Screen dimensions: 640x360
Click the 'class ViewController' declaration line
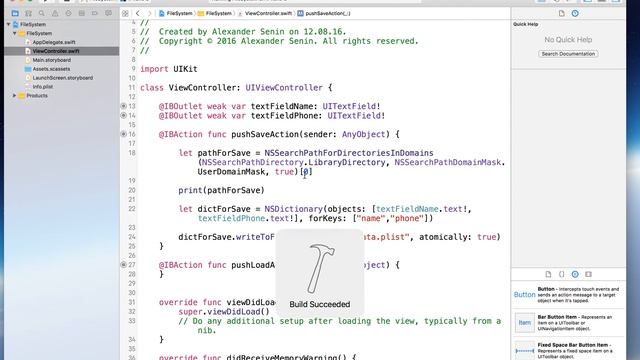[236, 87]
